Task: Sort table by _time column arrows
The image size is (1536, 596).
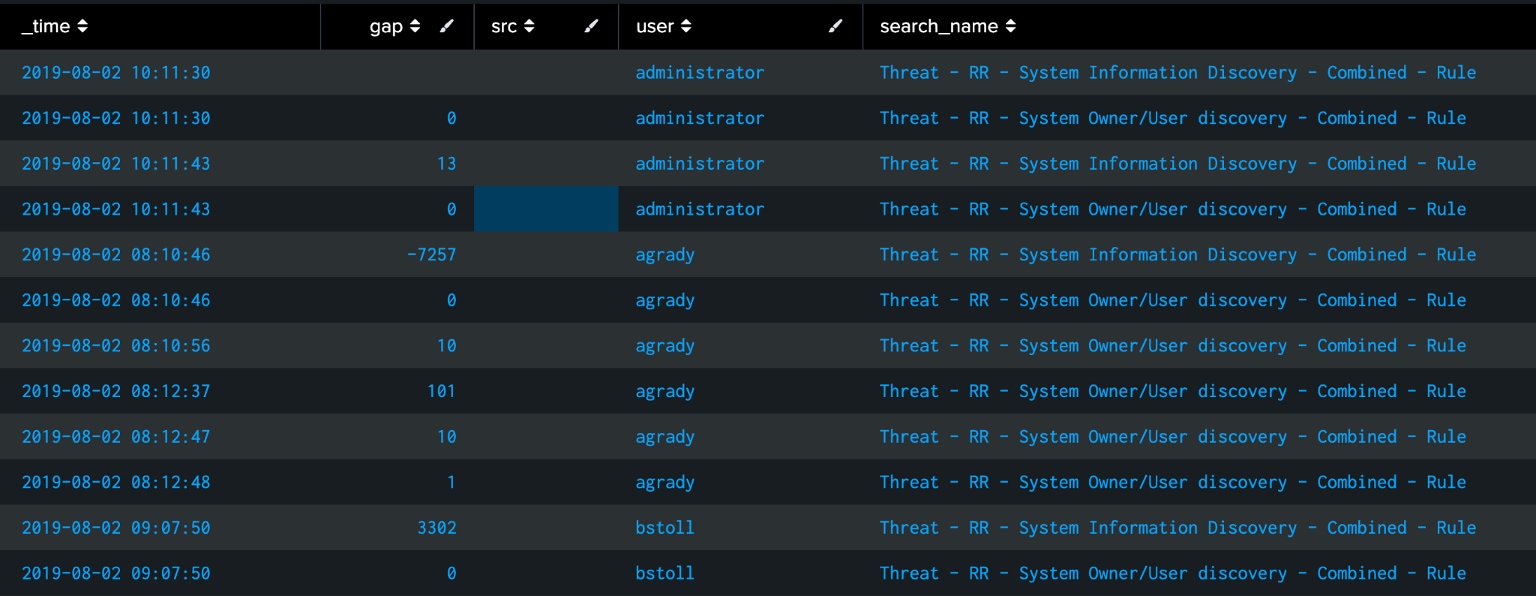Action: 83,27
